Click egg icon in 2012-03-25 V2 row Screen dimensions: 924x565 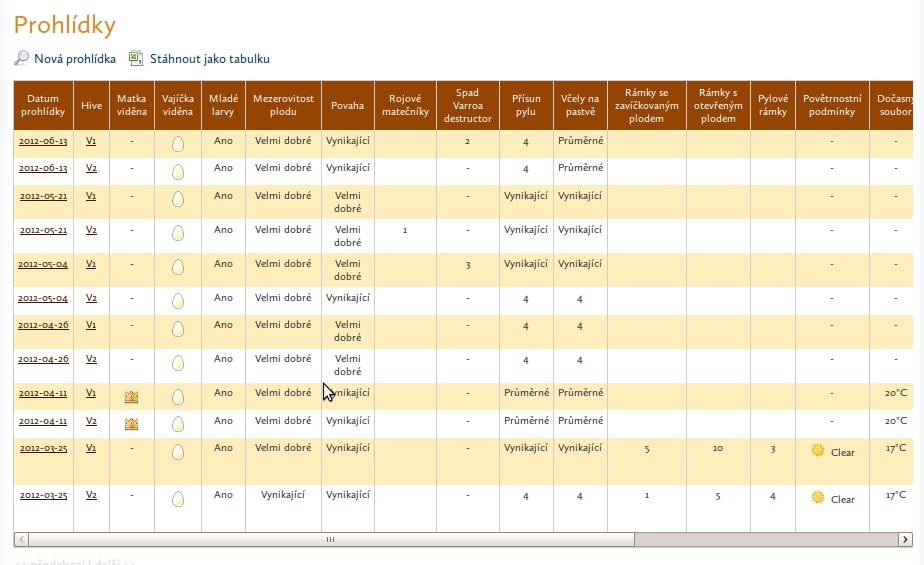click(178, 499)
